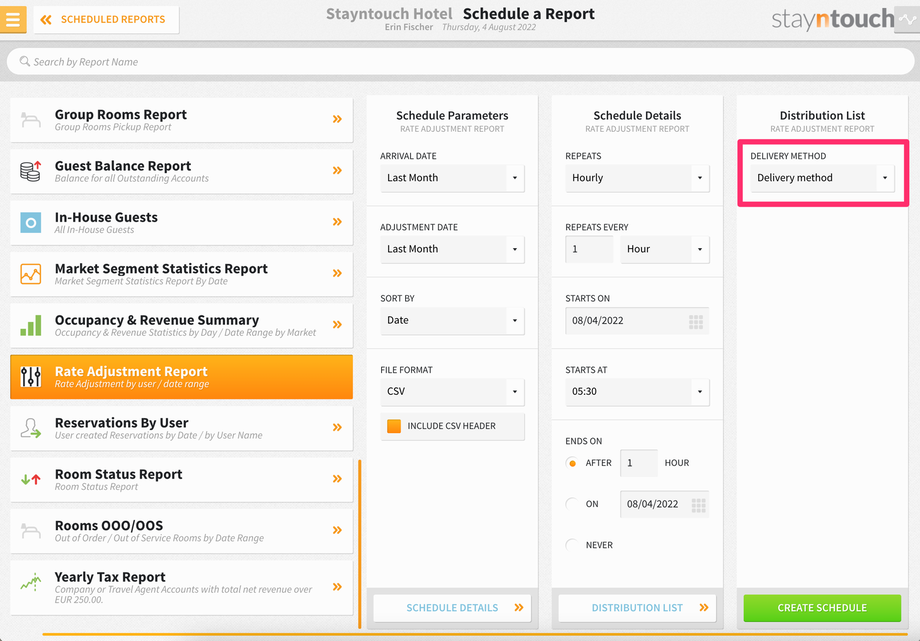The image size is (920, 641).
Task: Open the Ends On calendar icon
Action: (698, 505)
